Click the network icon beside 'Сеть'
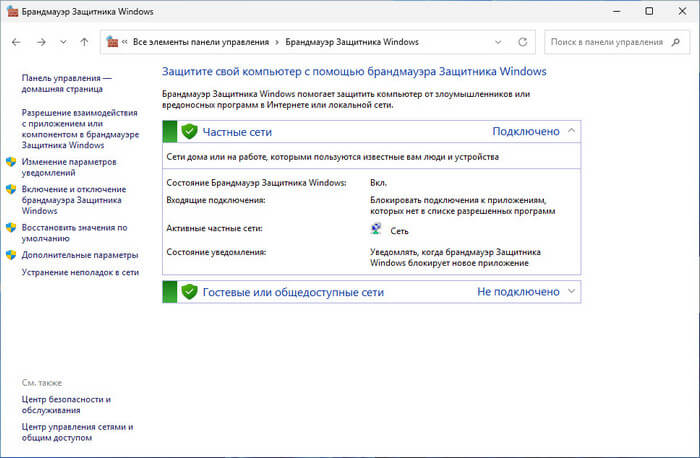 (376, 229)
